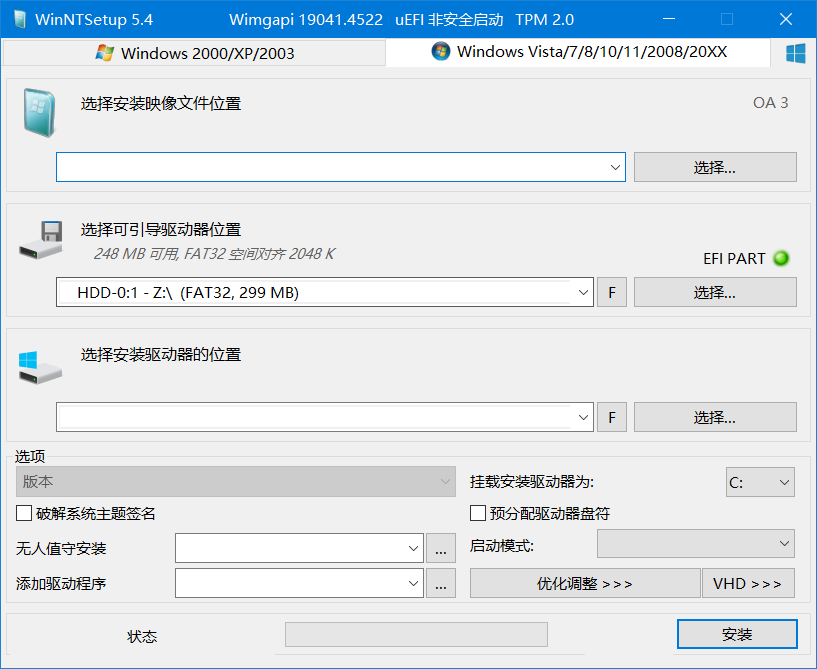This screenshot has height=669, width=817.
Task: Click the 状态 status label
Action: pyautogui.click(x=142, y=636)
